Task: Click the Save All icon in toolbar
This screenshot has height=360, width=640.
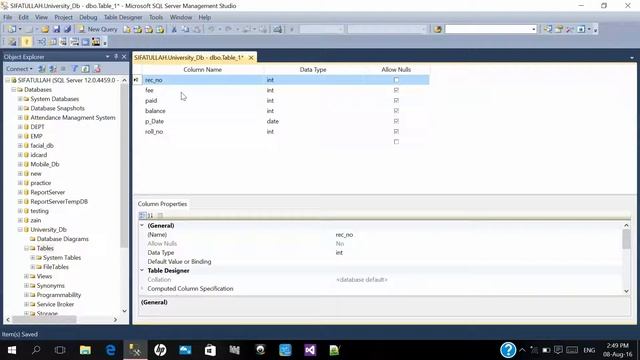Action: (67, 29)
